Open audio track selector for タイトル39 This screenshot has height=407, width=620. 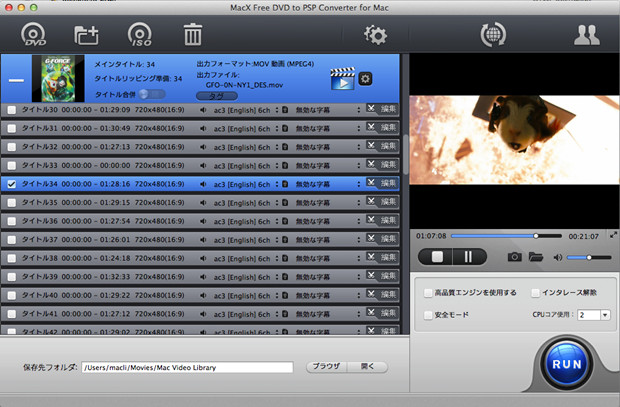(277, 277)
